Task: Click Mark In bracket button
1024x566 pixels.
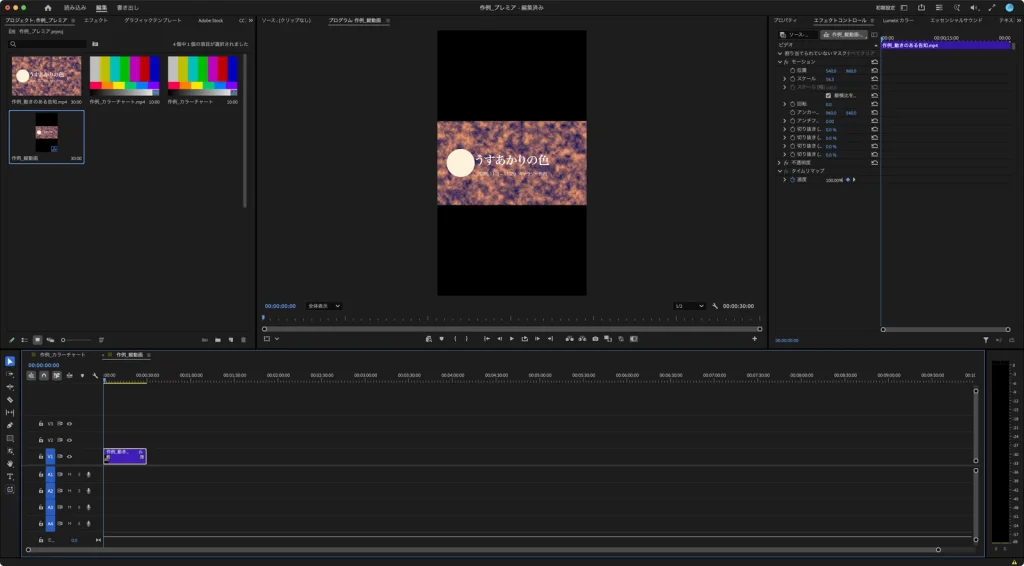Action: (455, 339)
